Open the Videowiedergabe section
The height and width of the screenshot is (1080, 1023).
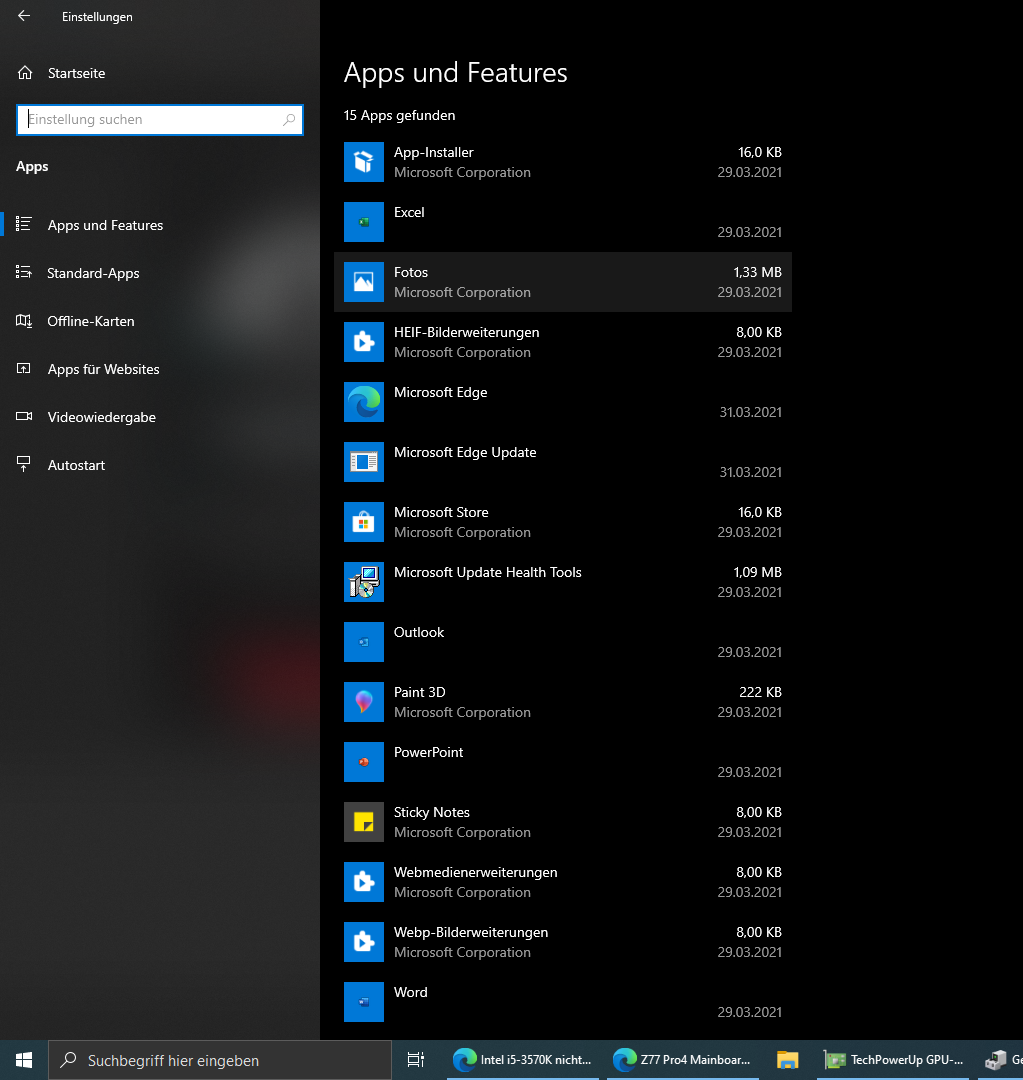(160, 417)
